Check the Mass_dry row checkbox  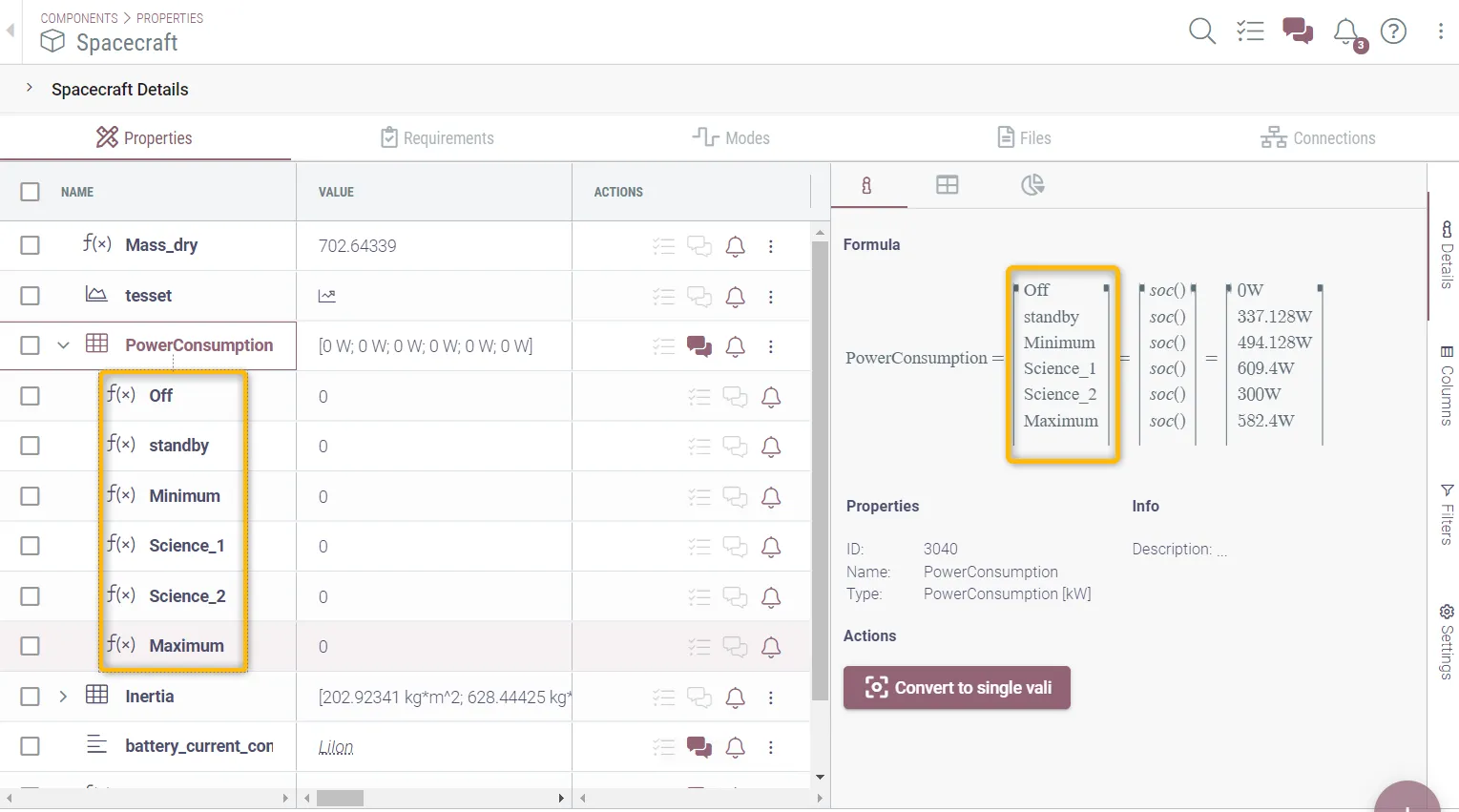pyautogui.click(x=31, y=245)
